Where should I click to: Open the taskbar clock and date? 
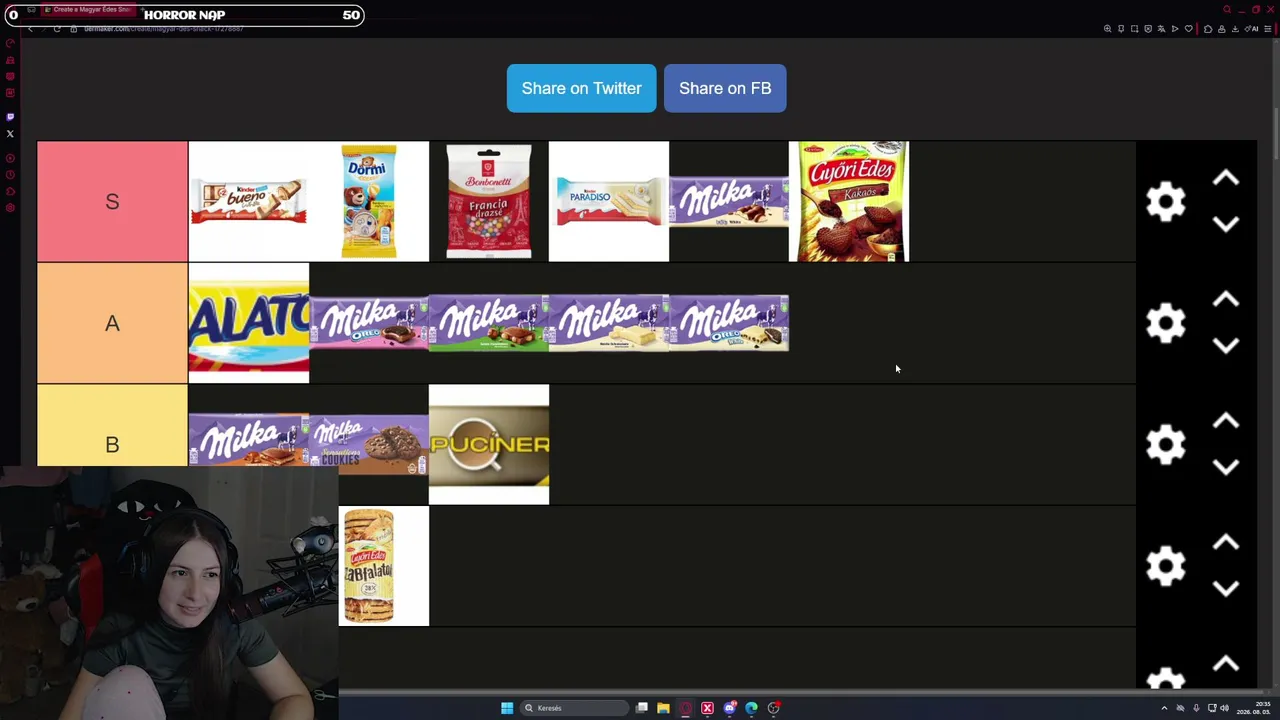click(1255, 708)
